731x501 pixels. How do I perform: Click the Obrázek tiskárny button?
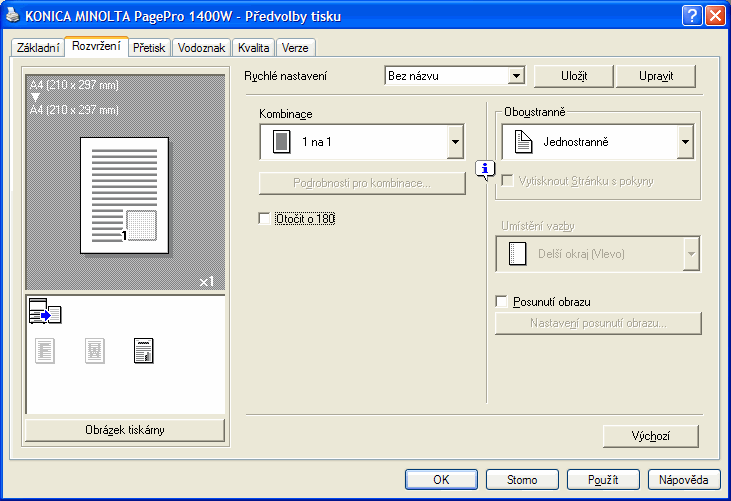pos(125,430)
